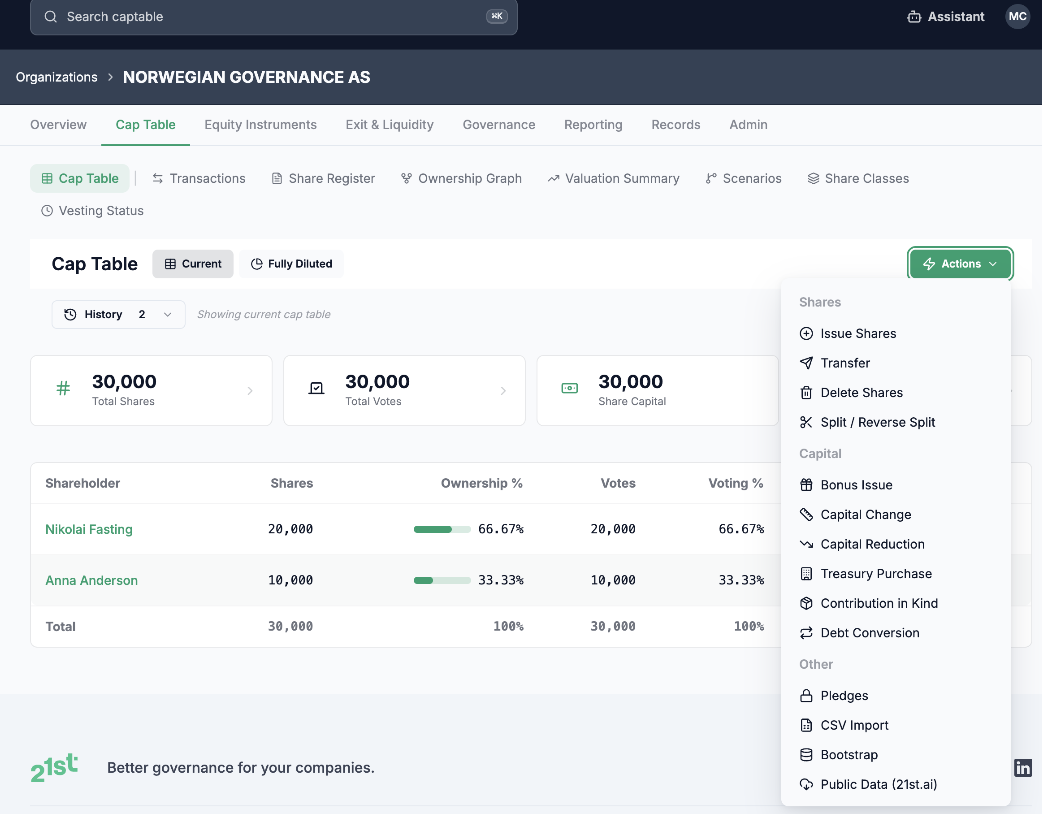Open the Transactions sub-tab
This screenshot has width=1042, height=814.
(x=199, y=179)
